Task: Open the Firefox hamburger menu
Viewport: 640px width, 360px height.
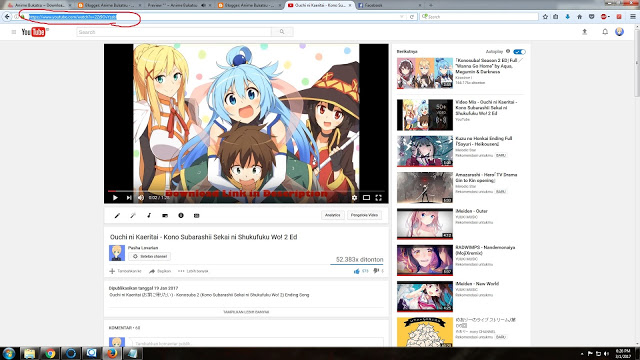Action: 633,17
